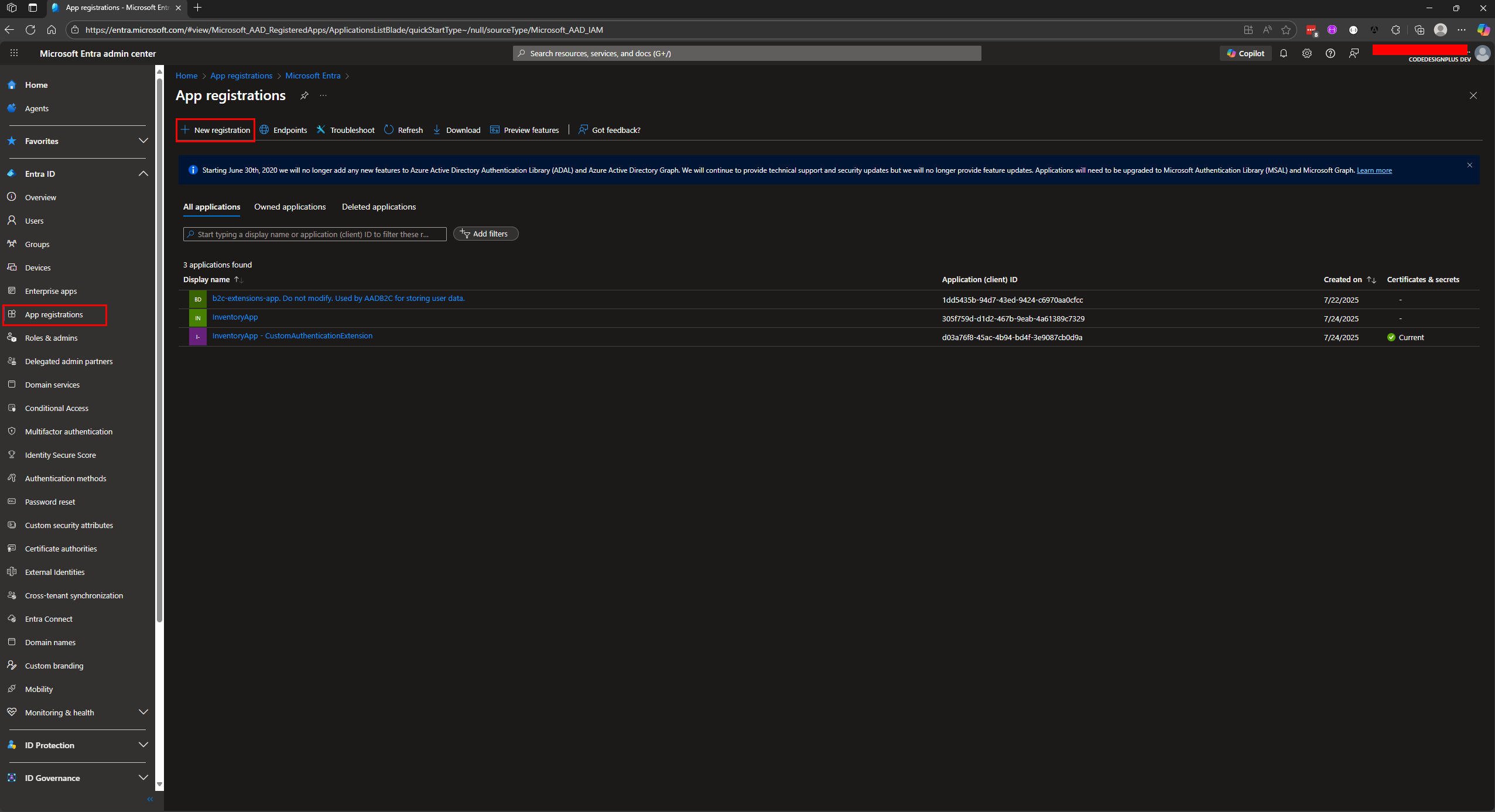Close the App registrations blade
Image resolution: width=1495 pixels, height=812 pixels.
(1473, 95)
